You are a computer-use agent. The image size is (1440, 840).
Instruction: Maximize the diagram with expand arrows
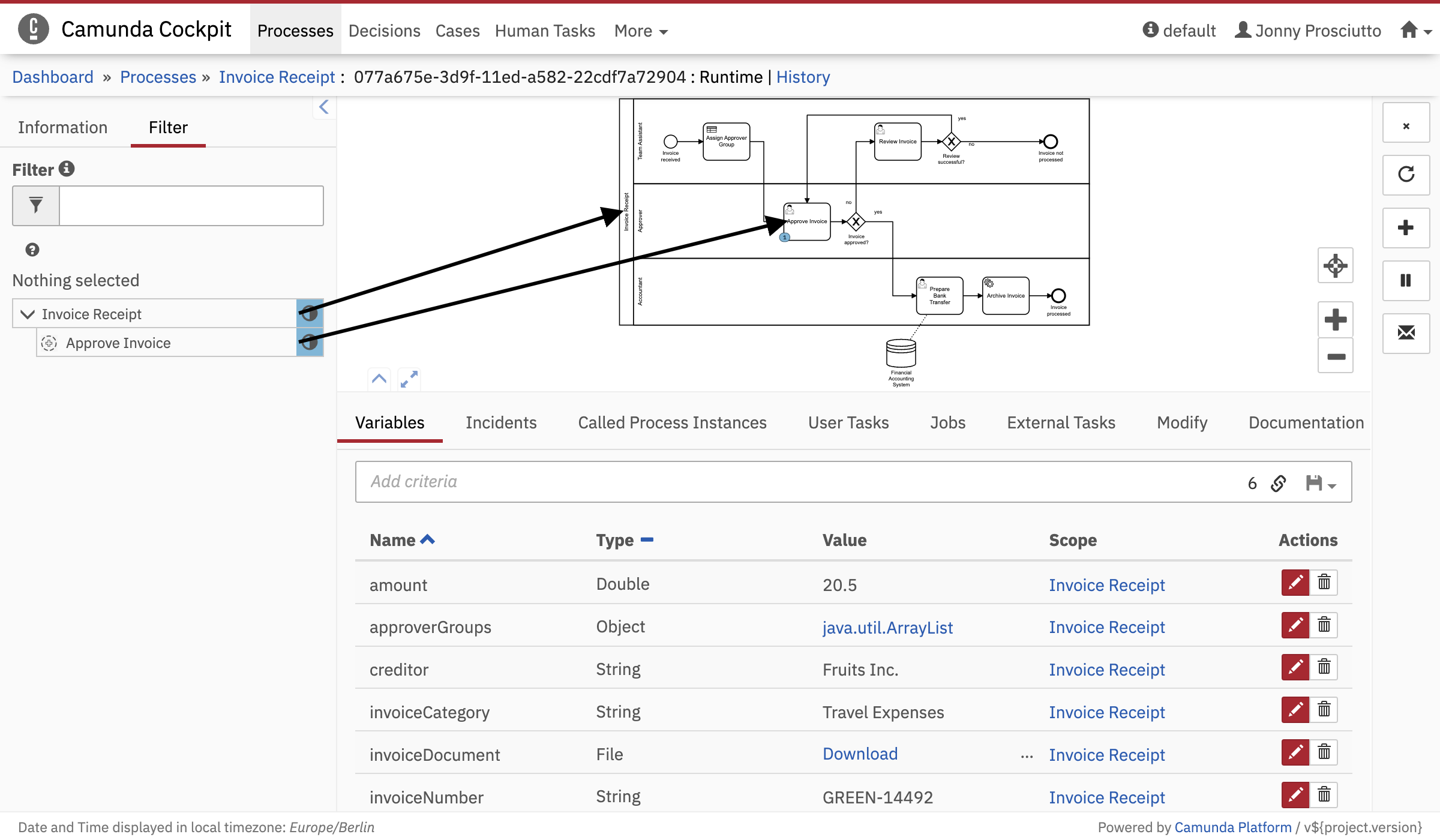pos(409,379)
